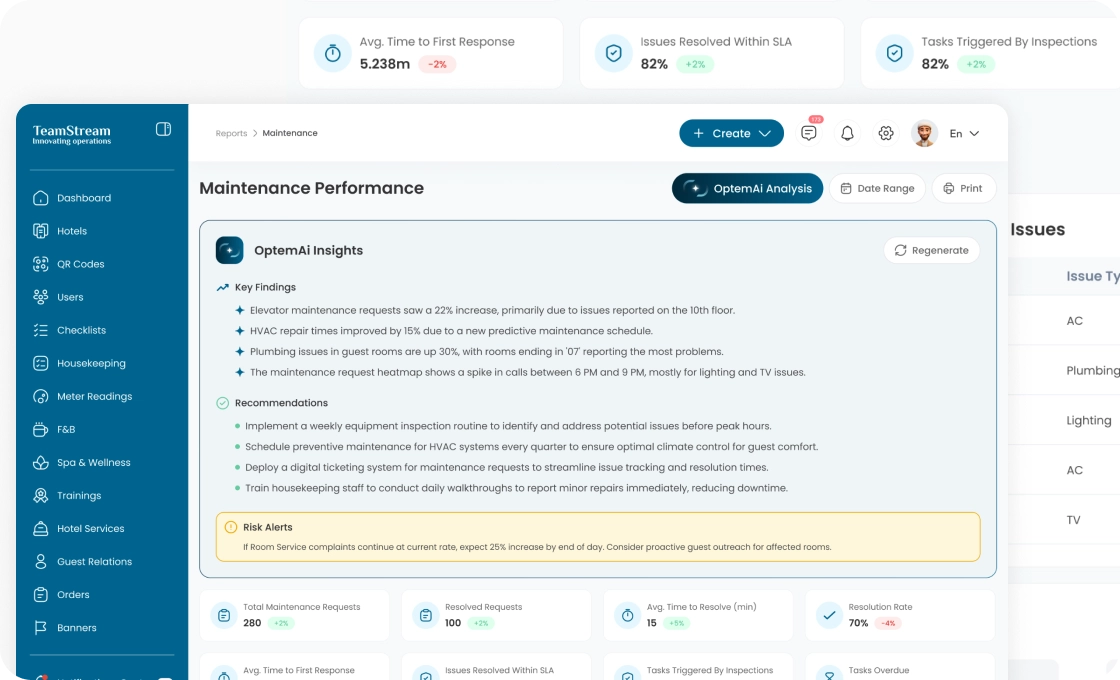The height and width of the screenshot is (680, 1120).
Task: Click the user profile avatar
Action: 924,133
